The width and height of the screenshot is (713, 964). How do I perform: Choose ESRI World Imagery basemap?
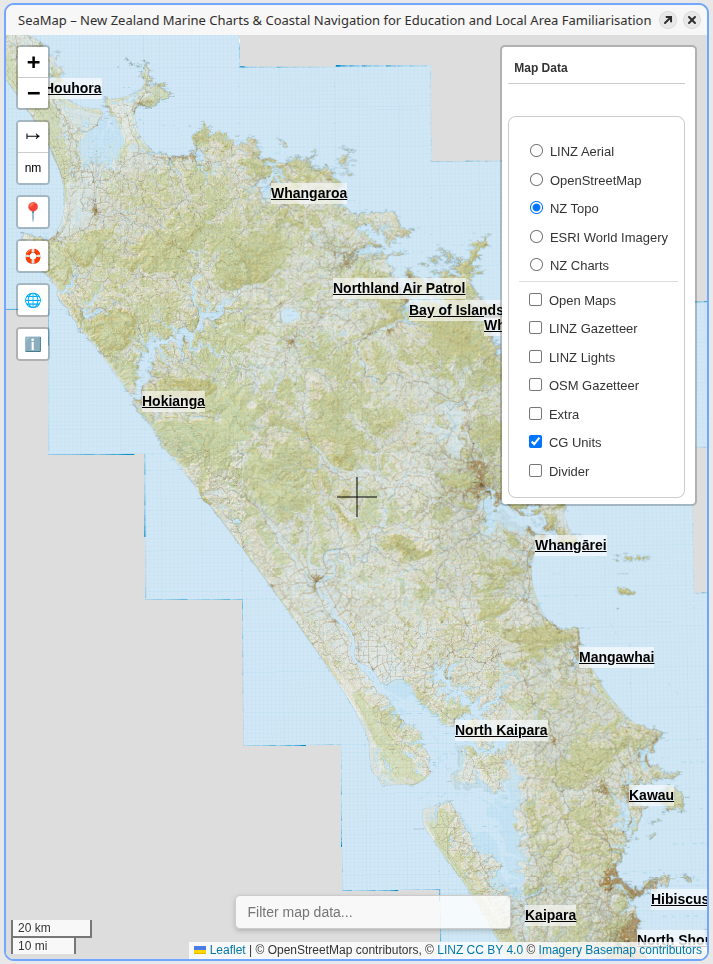[537, 237]
